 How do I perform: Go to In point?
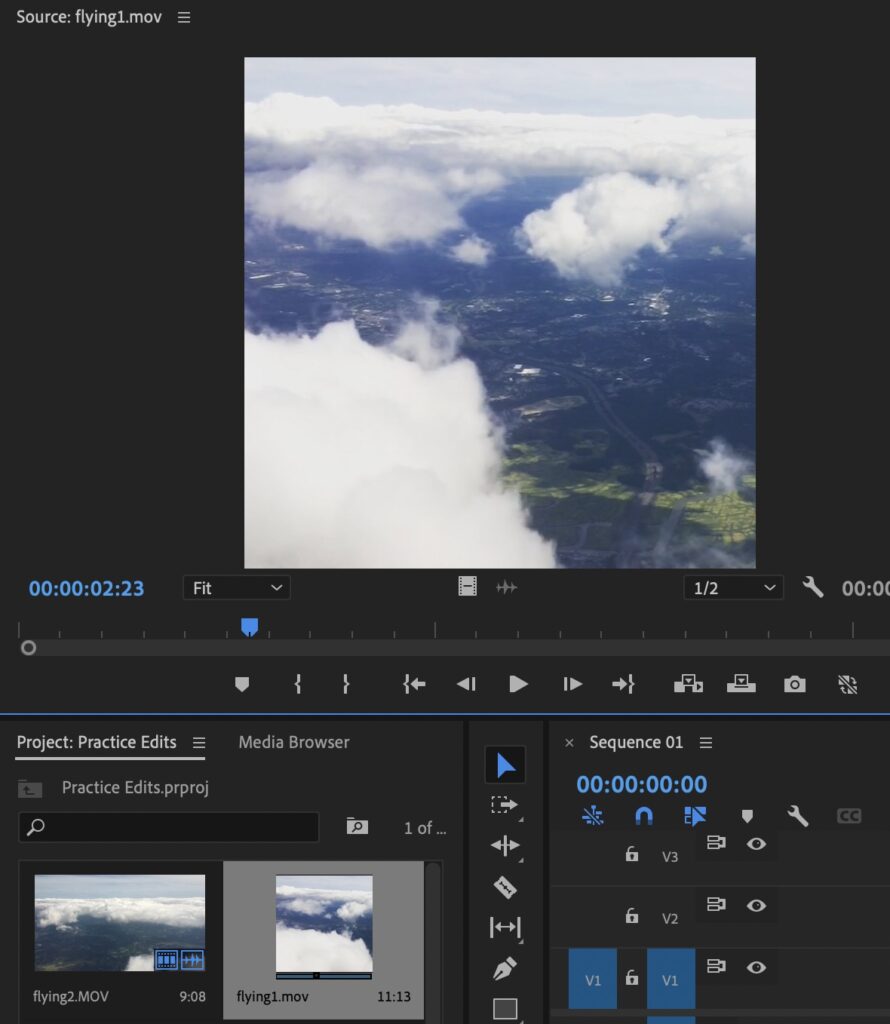pyautogui.click(x=414, y=684)
